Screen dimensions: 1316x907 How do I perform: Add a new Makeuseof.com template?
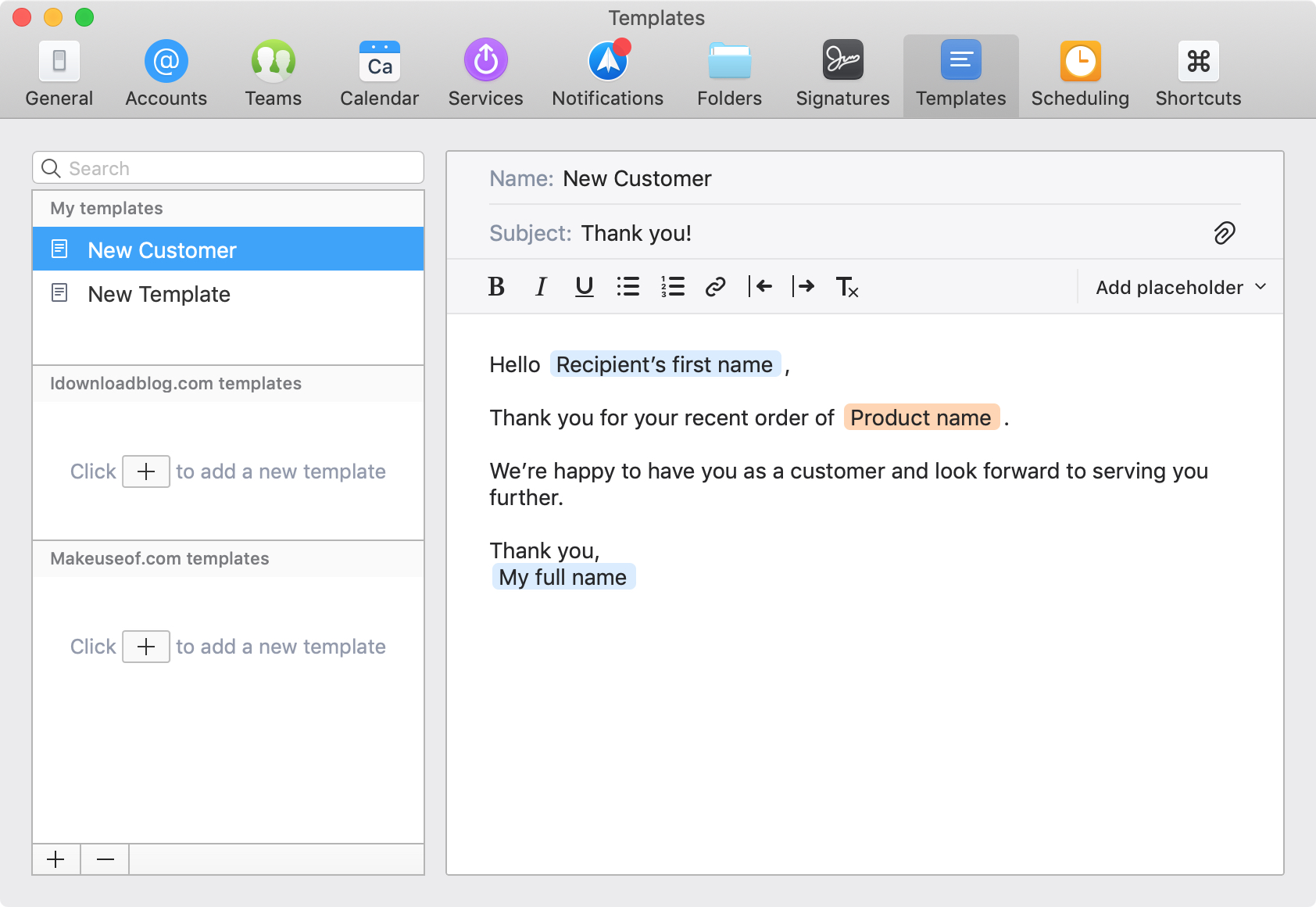click(x=145, y=647)
